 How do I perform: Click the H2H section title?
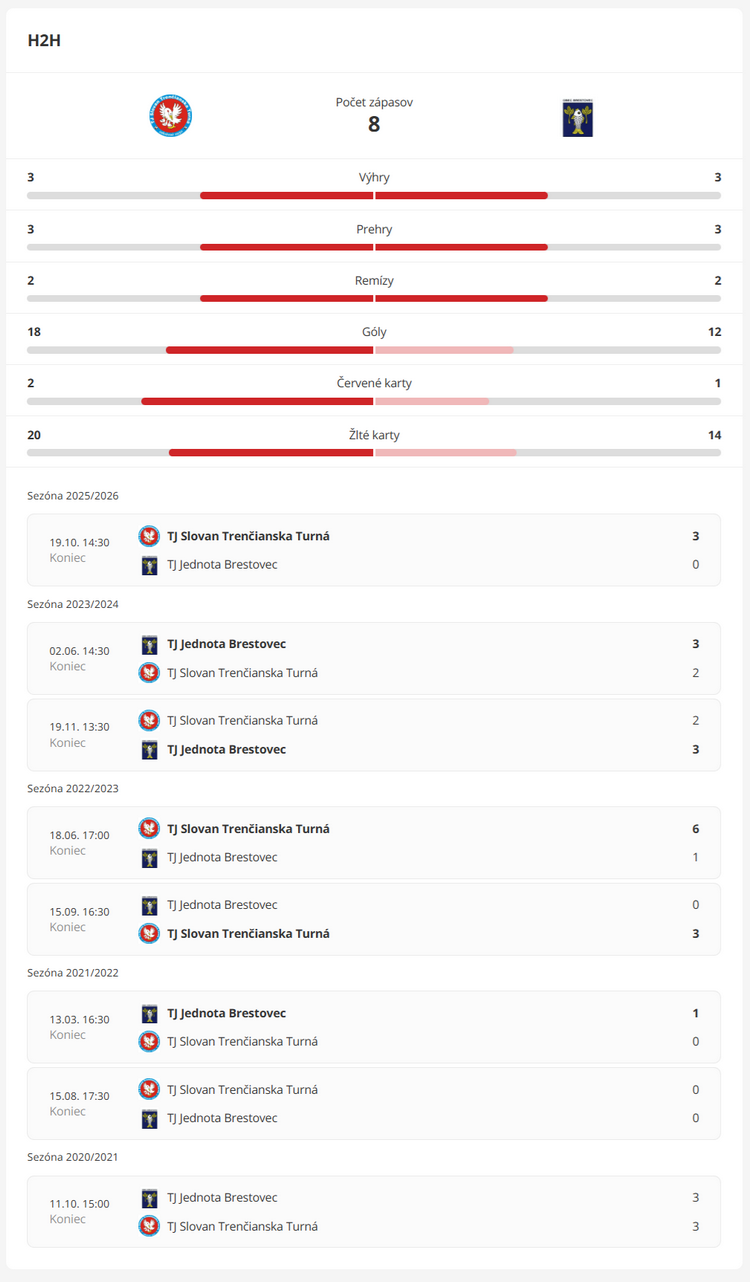(45, 41)
